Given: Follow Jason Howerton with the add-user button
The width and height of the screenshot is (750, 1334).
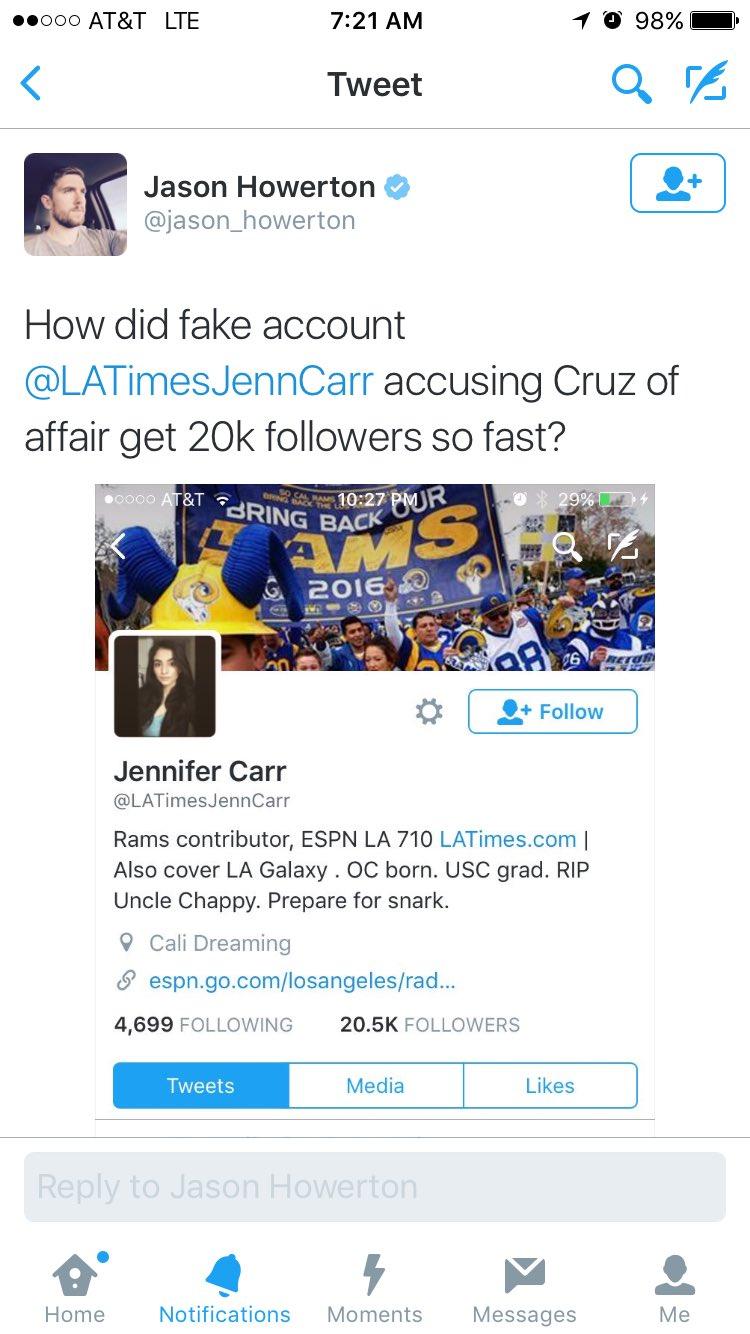Looking at the screenshot, I should 678,183.
